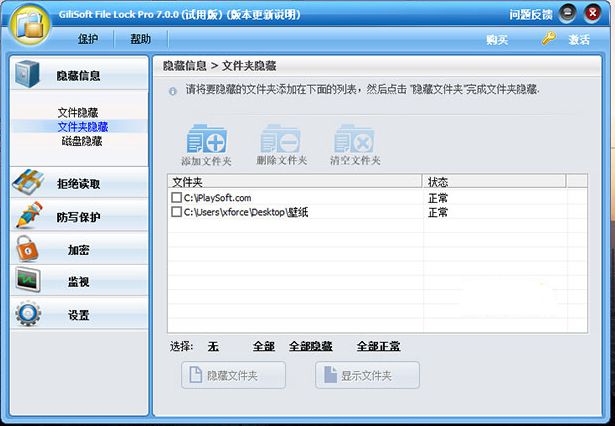Select 磁盘隐藏 in the sidebar
The width and height of the screenshot is (615, 426).
coord(82,141)
